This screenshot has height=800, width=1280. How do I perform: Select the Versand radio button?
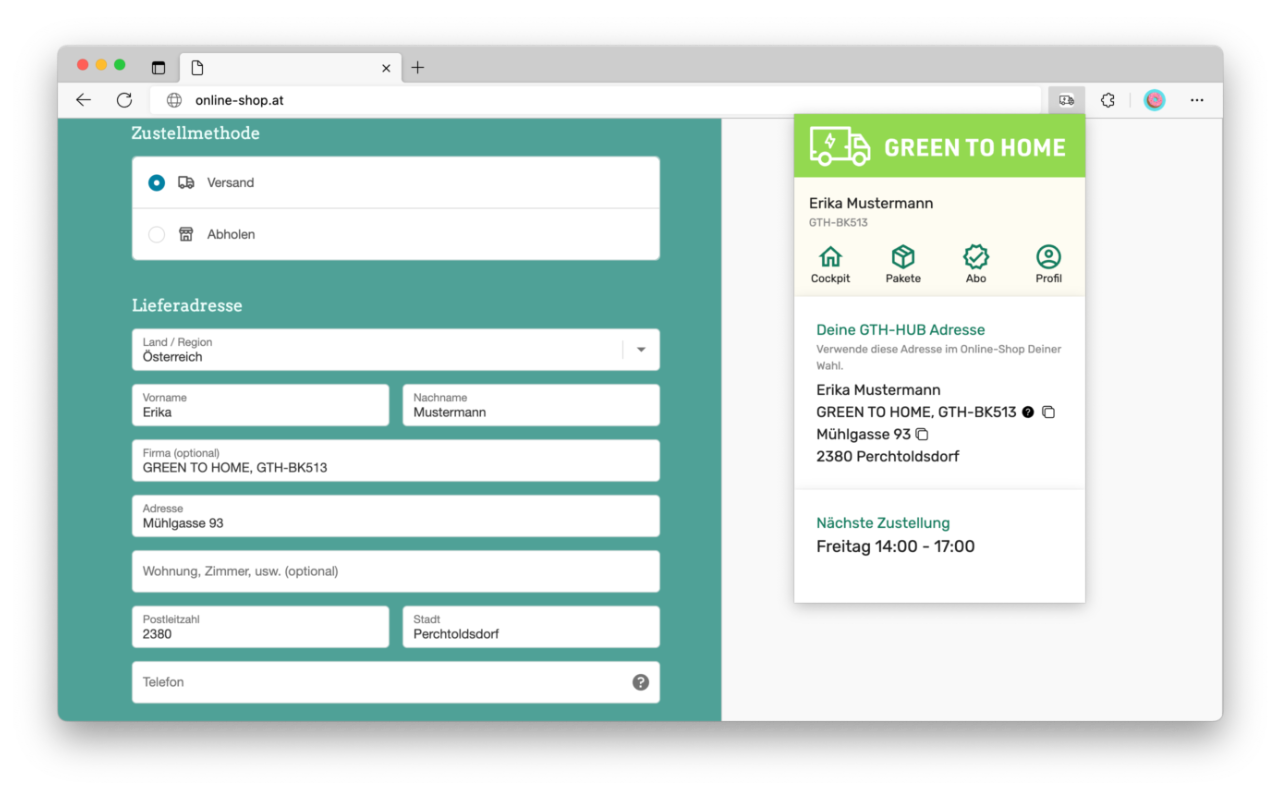156,183
